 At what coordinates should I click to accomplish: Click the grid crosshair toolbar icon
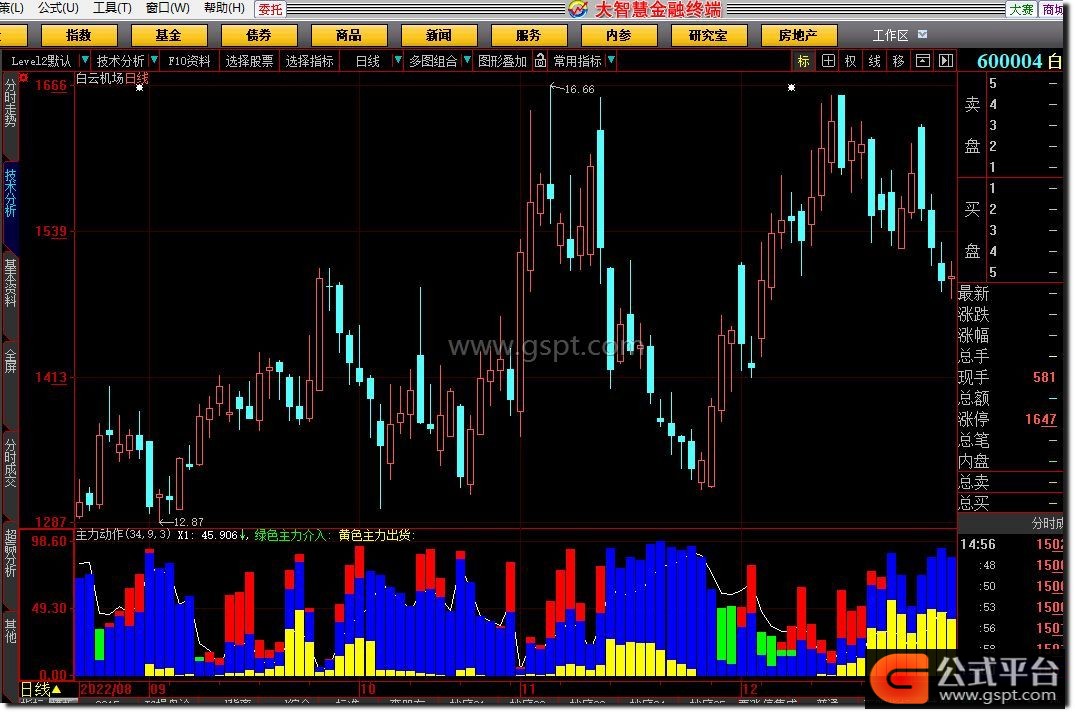[x=828, y=61]
